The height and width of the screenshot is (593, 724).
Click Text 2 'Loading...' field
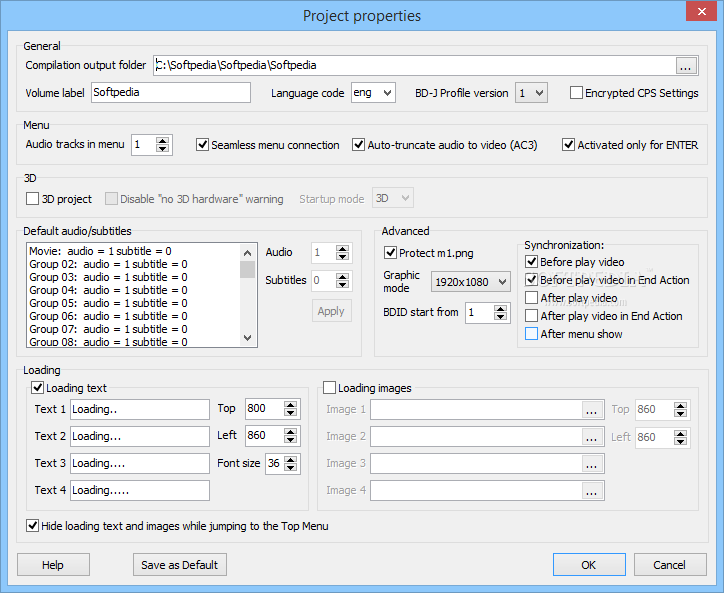[140, 436]
